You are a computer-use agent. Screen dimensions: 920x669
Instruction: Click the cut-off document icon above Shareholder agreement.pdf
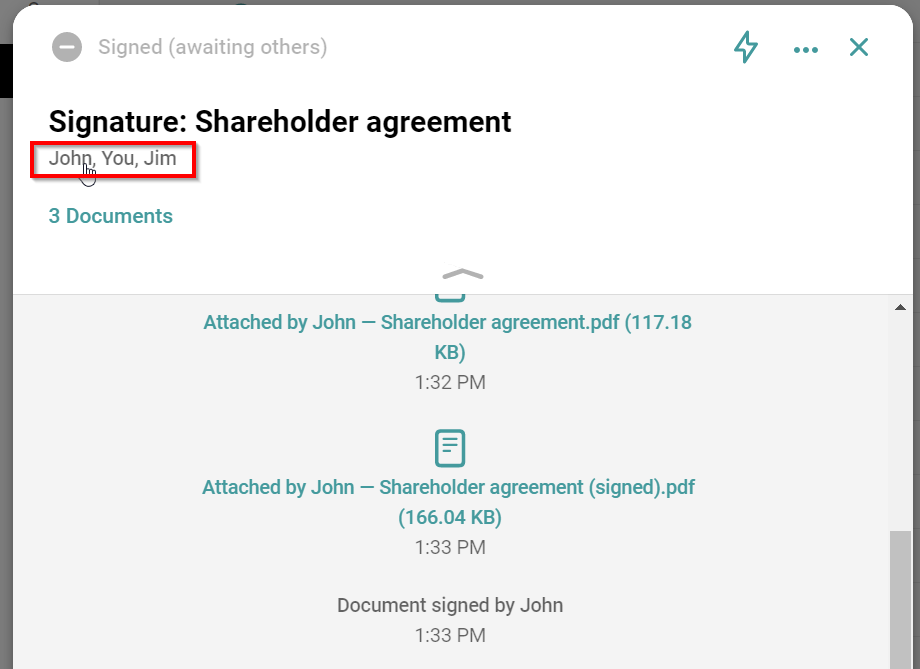pyautogui.click(x=450, y=297)
